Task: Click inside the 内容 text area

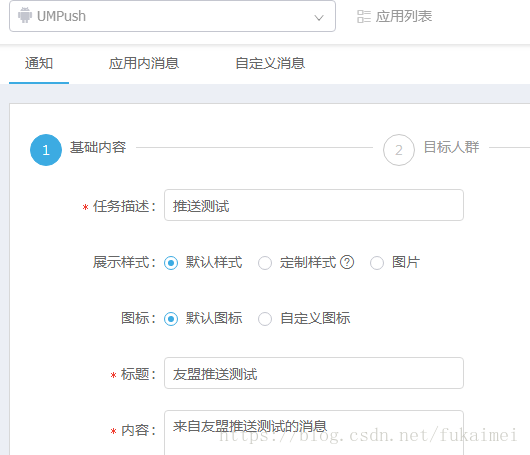Action: tap(314, 433)
